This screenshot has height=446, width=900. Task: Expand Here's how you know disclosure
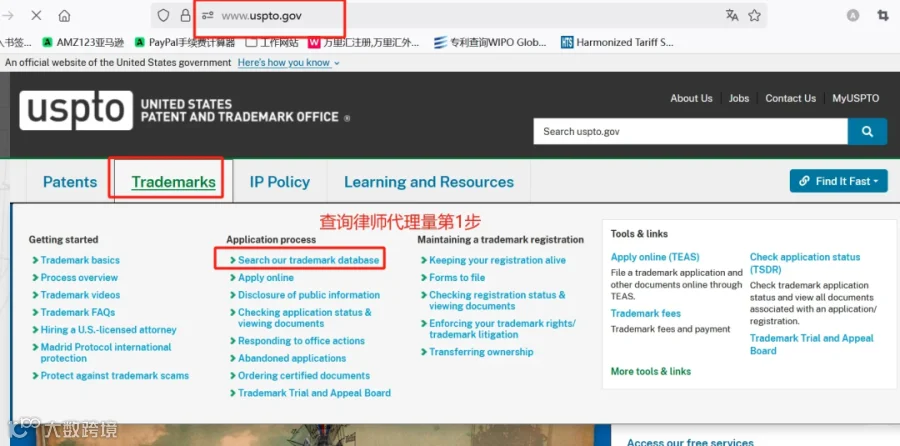pyautogui.click(x=289, y=63)
